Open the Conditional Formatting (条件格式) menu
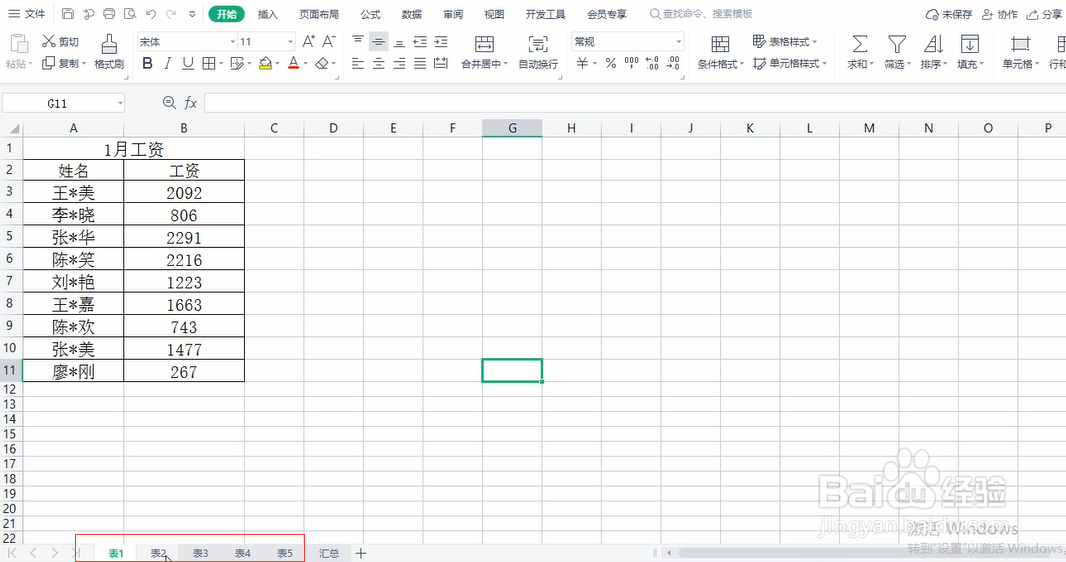Screen dimensions: 1066x562 tap(721, 52)
